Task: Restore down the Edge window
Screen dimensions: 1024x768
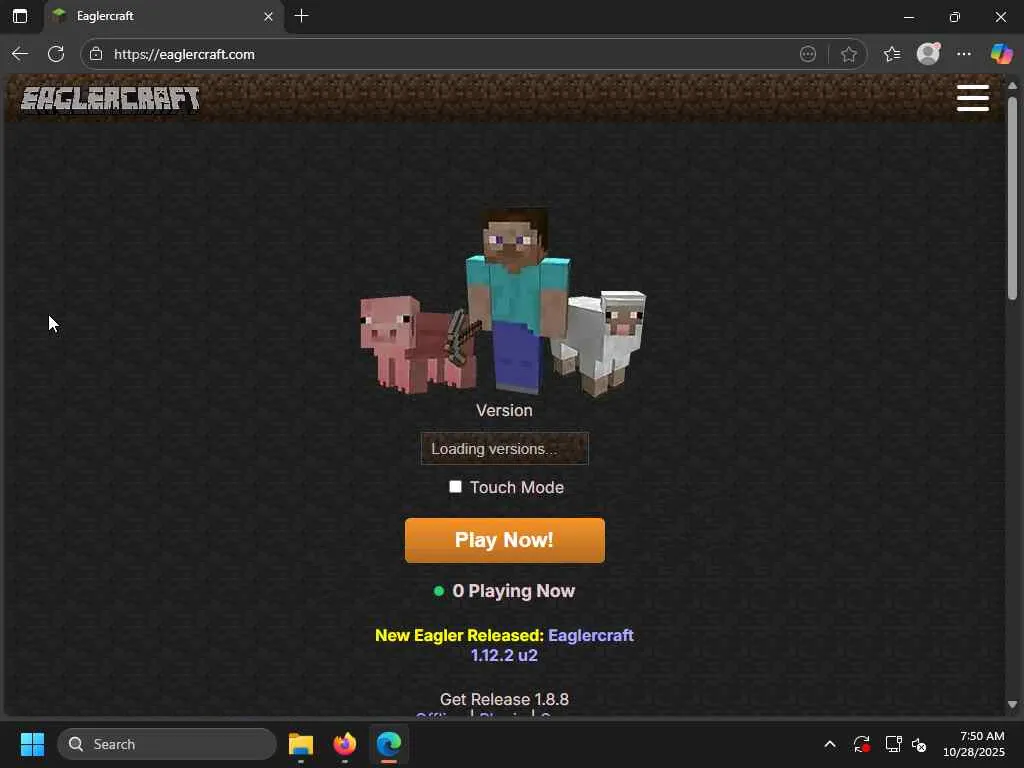Action: click(x=955, y=17)
